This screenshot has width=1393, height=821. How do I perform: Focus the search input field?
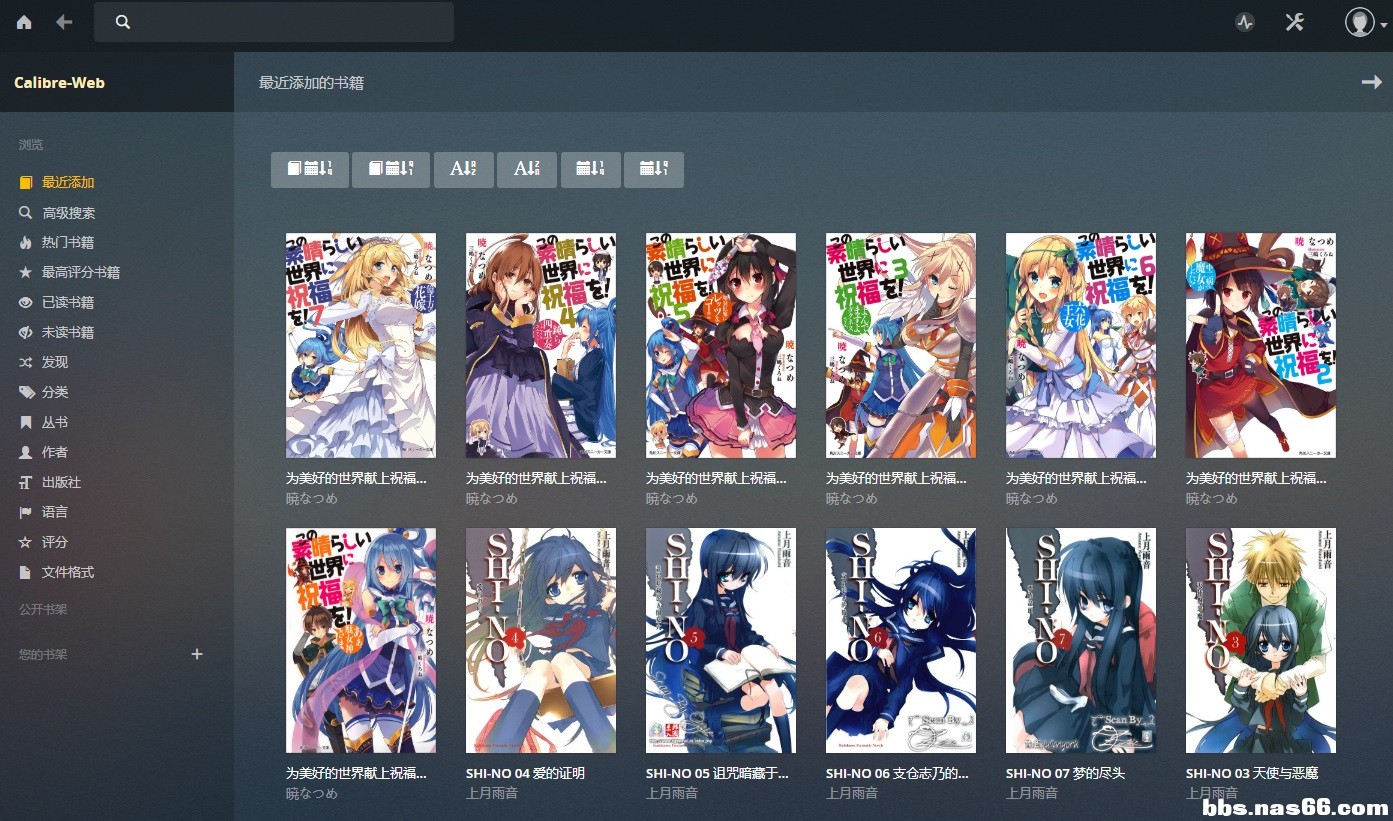[x=274, y=22]
